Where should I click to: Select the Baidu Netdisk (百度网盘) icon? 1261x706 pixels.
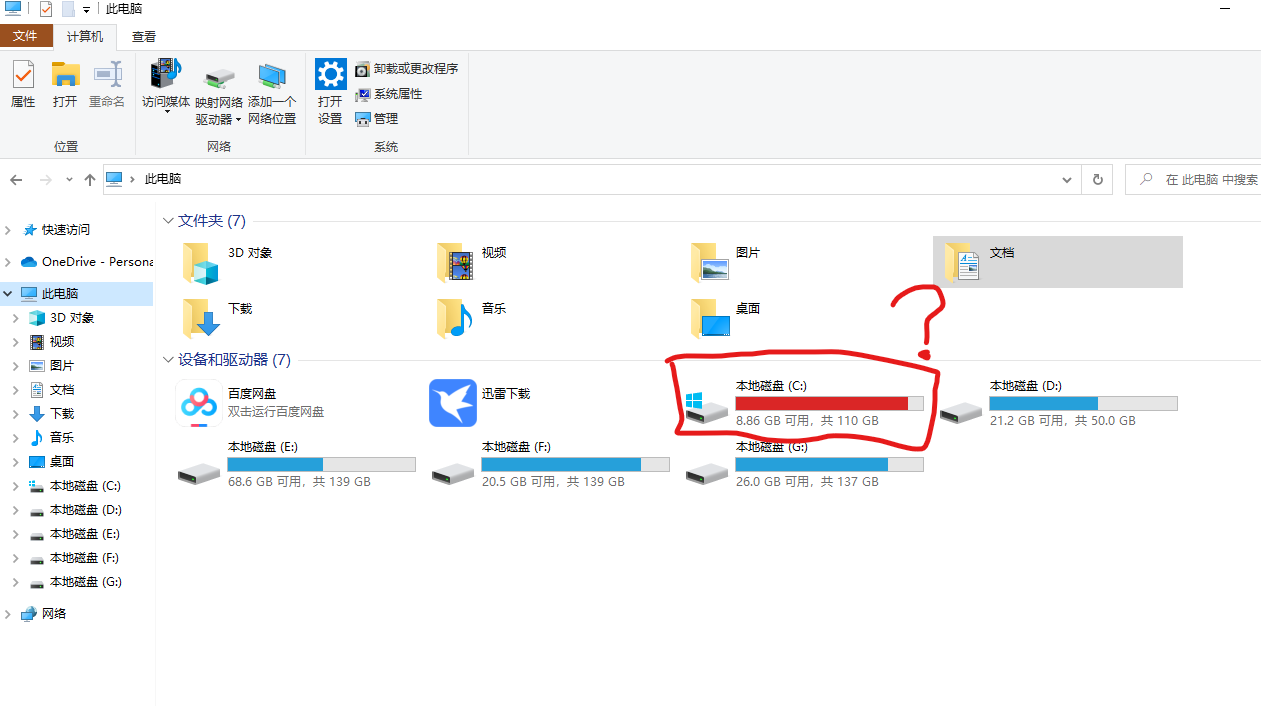click(199, 403)
